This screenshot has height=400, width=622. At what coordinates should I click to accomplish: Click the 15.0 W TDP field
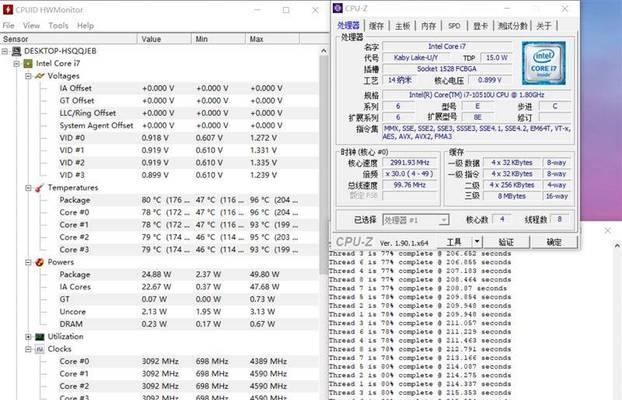point(496,58)
